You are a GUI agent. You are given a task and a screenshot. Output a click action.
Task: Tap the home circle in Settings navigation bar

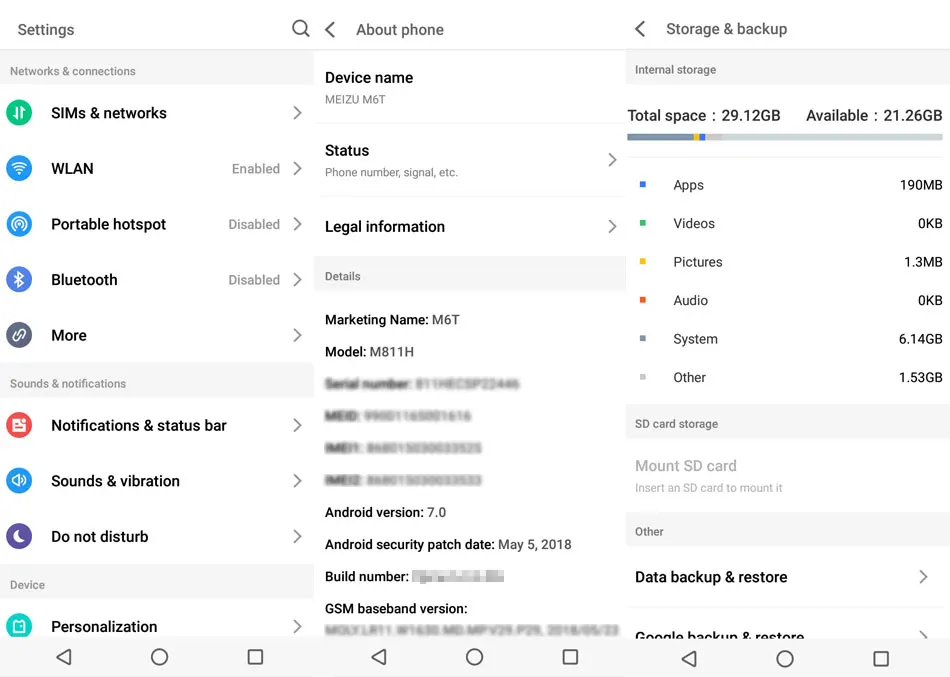(159, 657)
